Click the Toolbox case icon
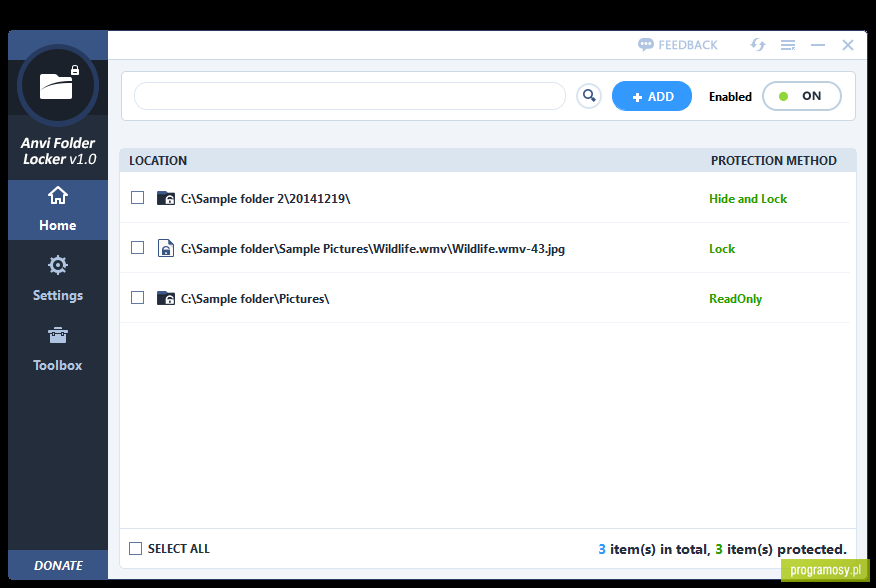The width and height of the screenshot is (876, 588). tap(58, 335)
